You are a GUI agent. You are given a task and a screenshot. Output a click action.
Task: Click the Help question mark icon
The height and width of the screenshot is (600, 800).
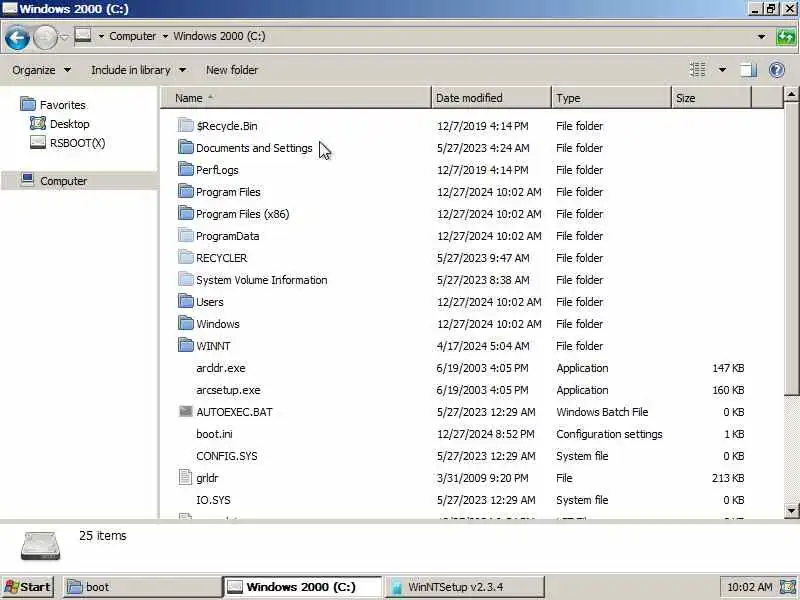point(776,70)
